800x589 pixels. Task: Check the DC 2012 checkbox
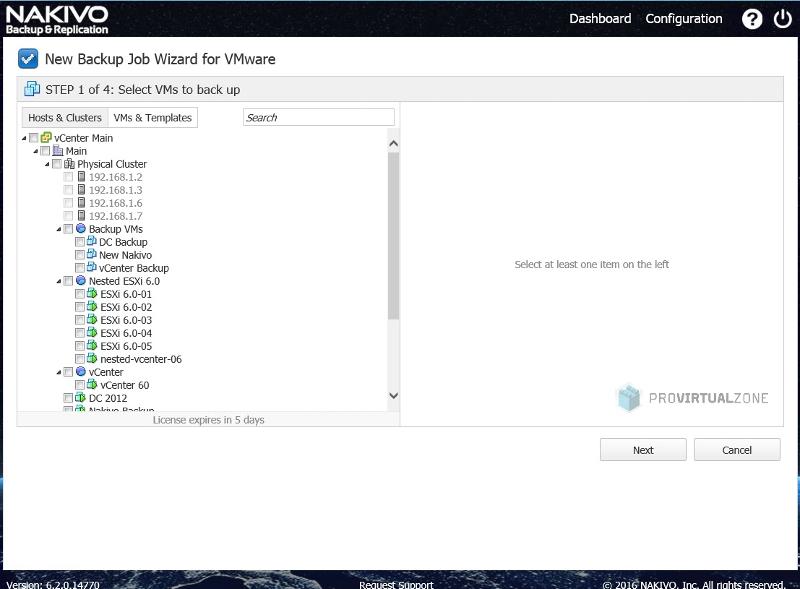(x=68, y=398)
